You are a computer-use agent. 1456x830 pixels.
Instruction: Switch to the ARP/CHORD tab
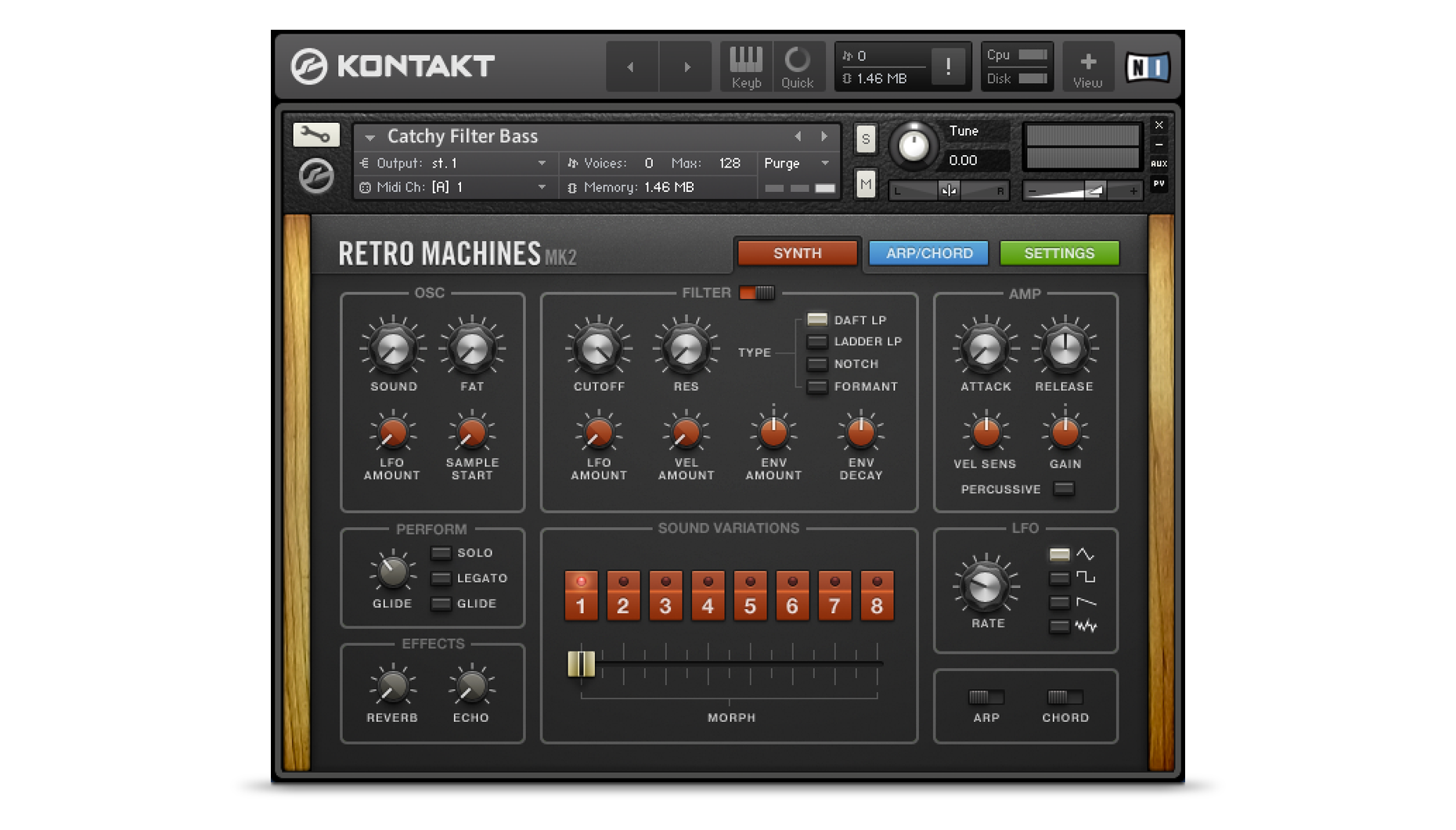(x=928, y=253)
